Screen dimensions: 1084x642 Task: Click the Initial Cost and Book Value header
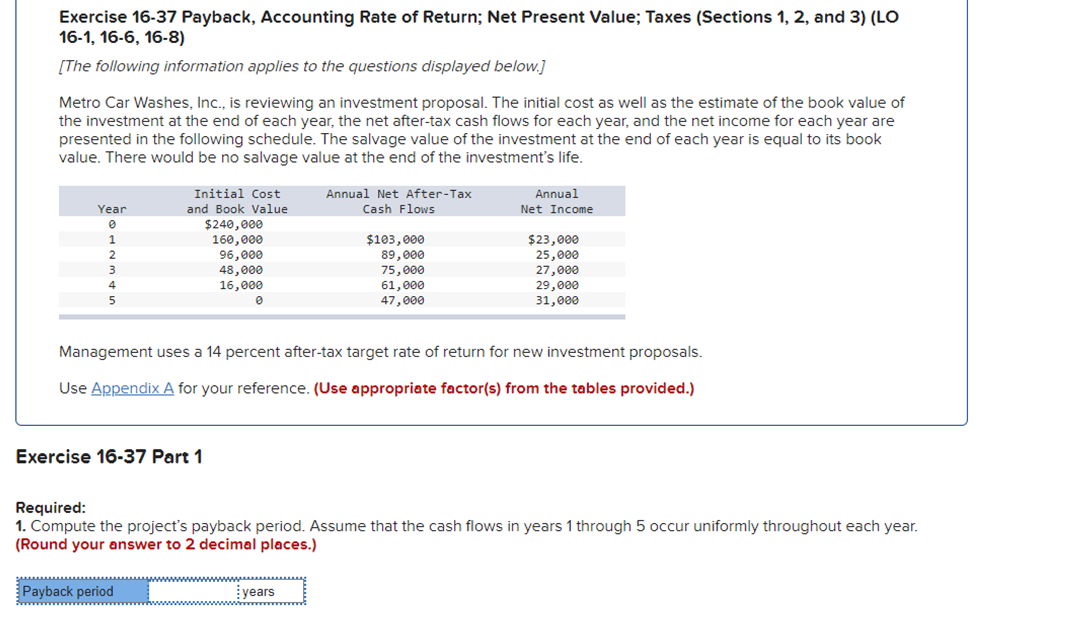pyautogui.click(x=236, y=200)
